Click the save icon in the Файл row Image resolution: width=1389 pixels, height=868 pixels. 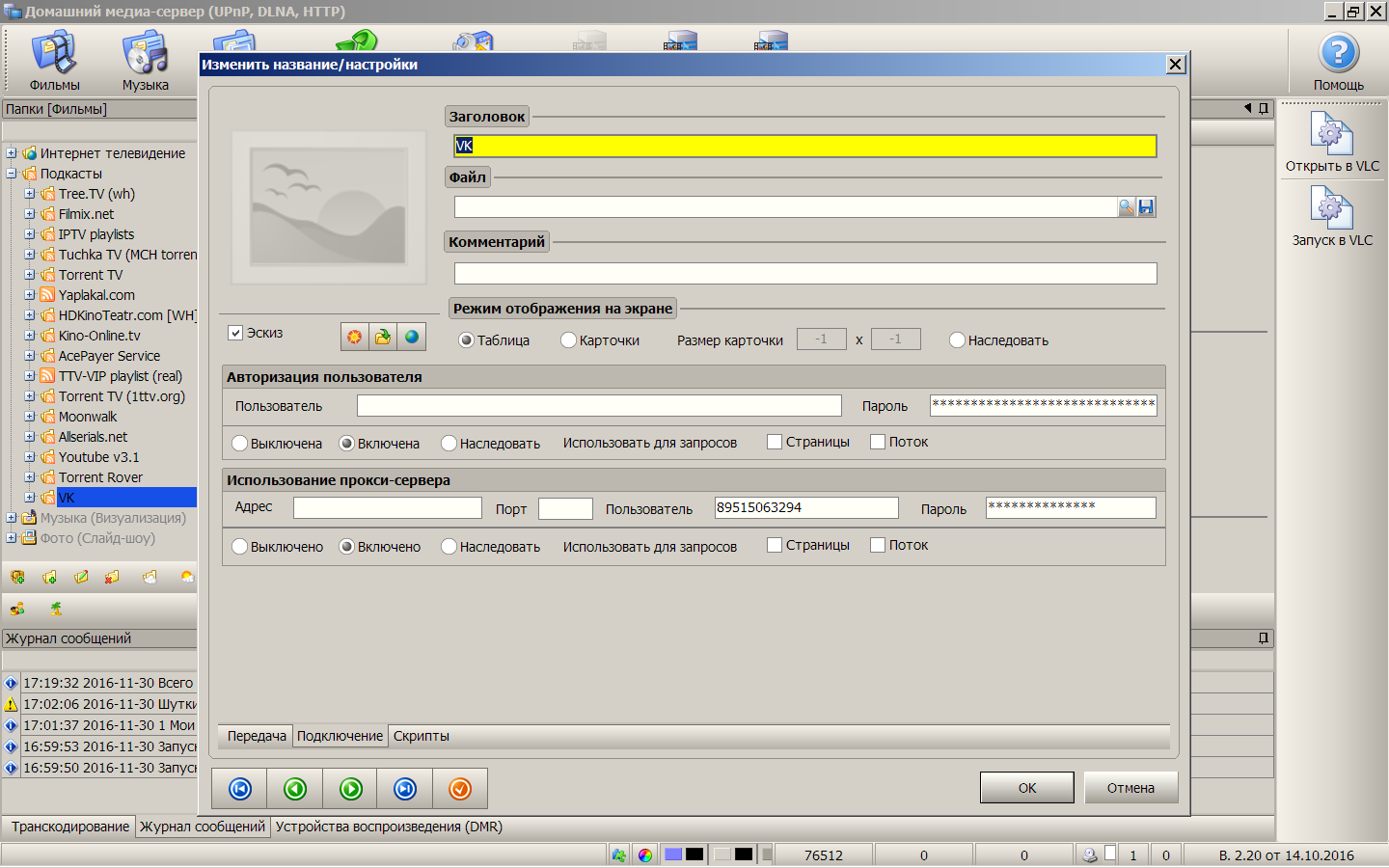point(1146,207)
